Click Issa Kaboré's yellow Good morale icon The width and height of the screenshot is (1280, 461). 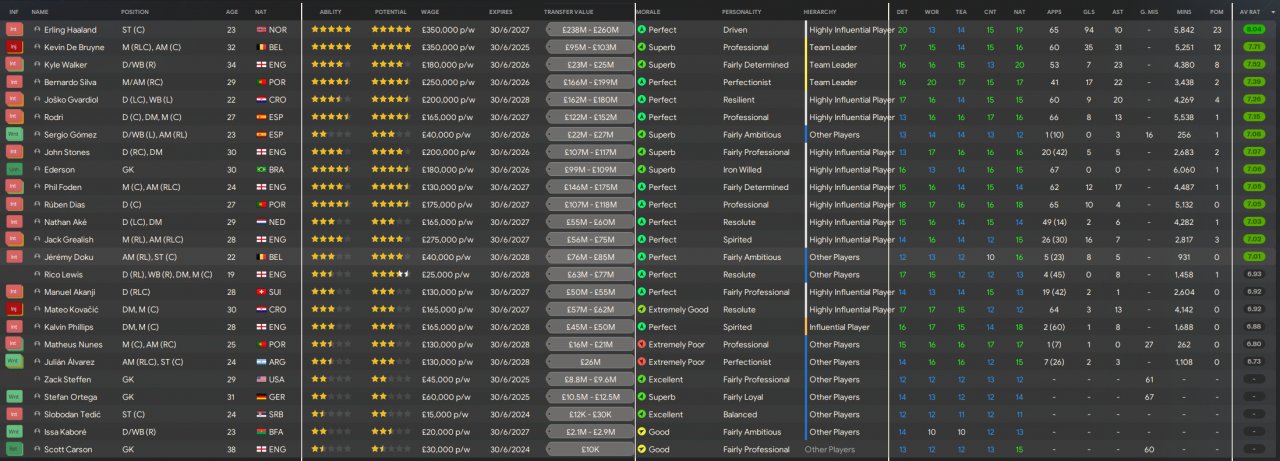click(x=642, y=432)
